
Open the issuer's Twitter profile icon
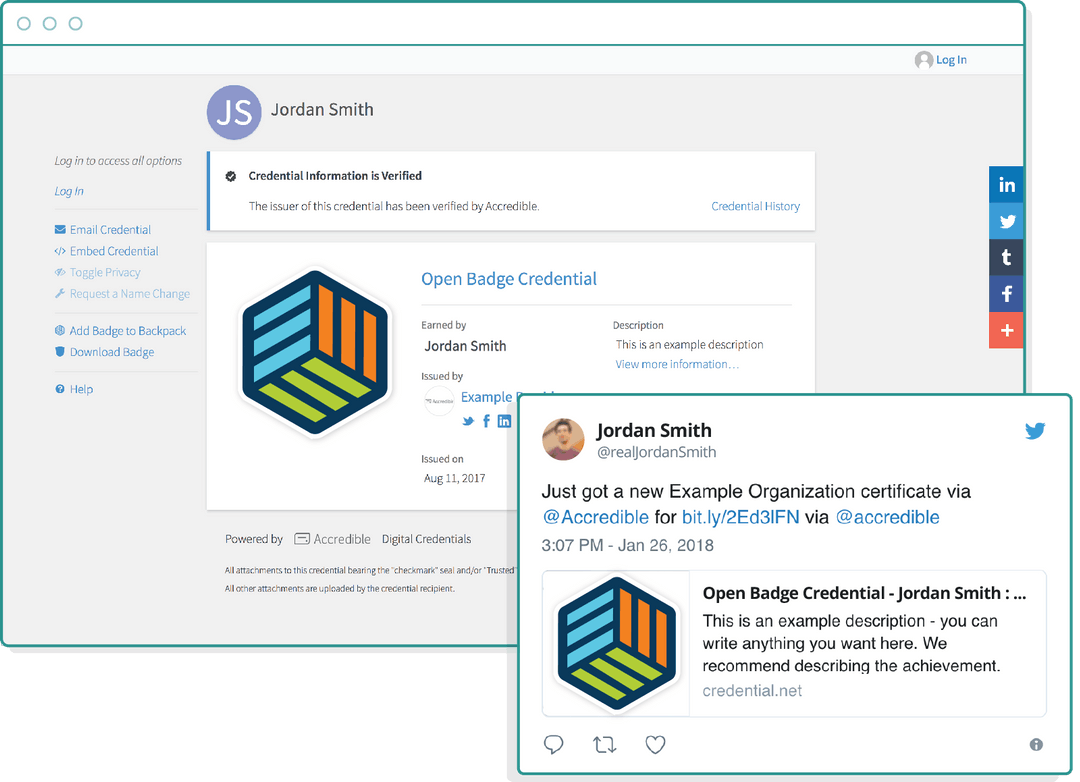(x=468, y=421)
